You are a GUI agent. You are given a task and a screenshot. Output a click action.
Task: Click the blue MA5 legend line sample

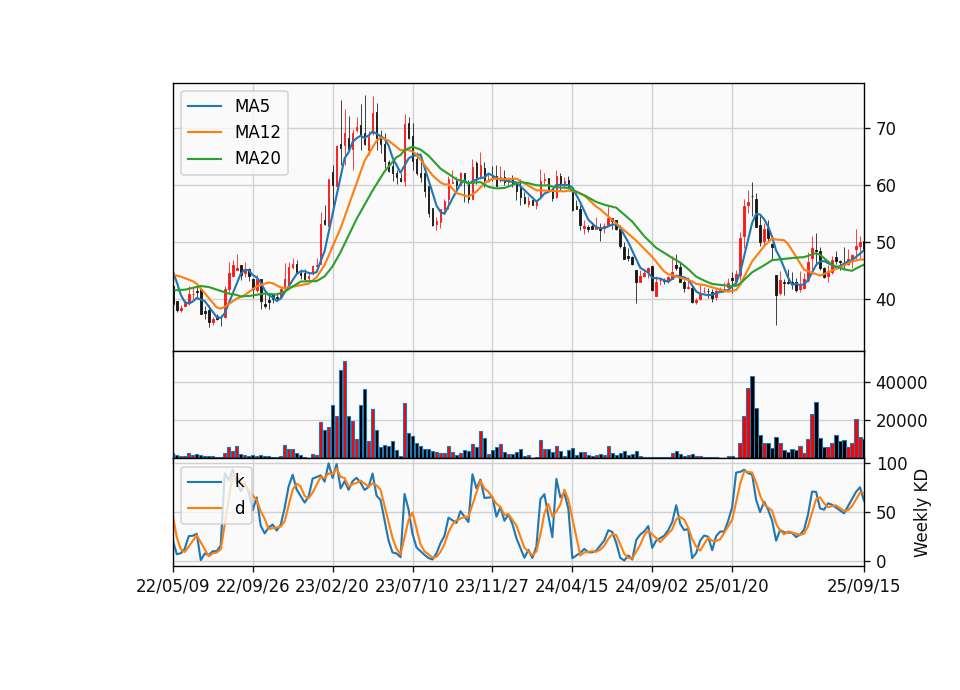click(204, 106)
